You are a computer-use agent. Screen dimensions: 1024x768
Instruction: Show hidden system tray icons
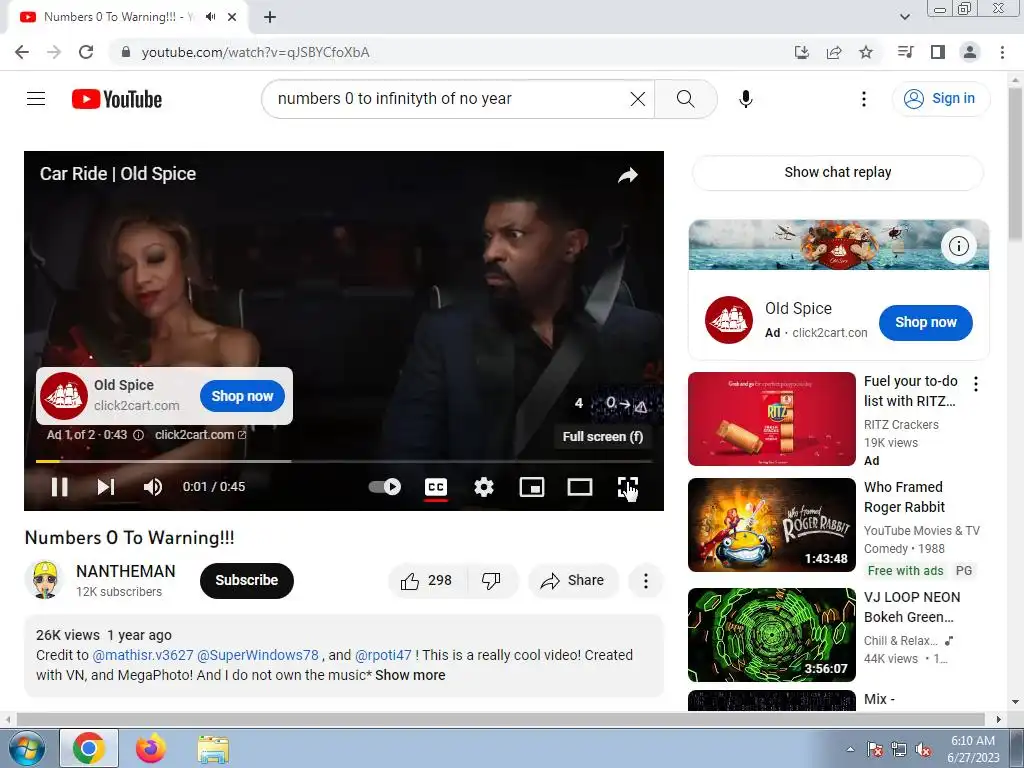pos(850,749)
